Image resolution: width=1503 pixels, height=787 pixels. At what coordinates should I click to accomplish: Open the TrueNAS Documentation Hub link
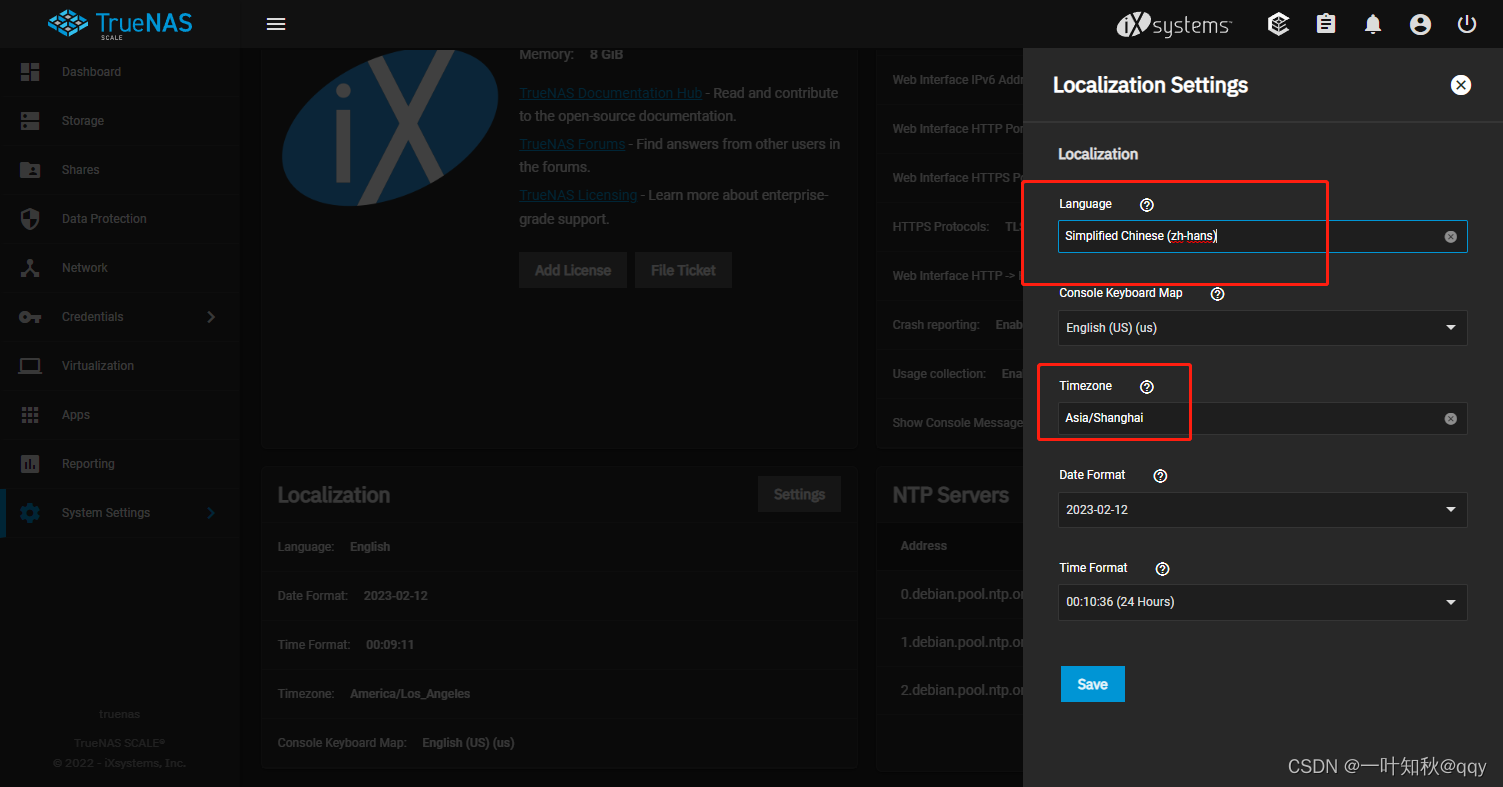610,93
